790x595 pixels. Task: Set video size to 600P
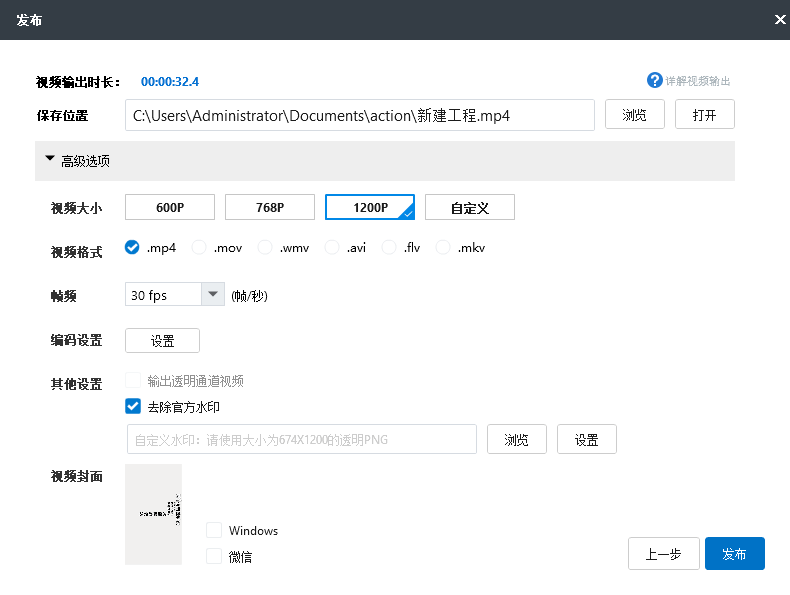coord(170,207)
